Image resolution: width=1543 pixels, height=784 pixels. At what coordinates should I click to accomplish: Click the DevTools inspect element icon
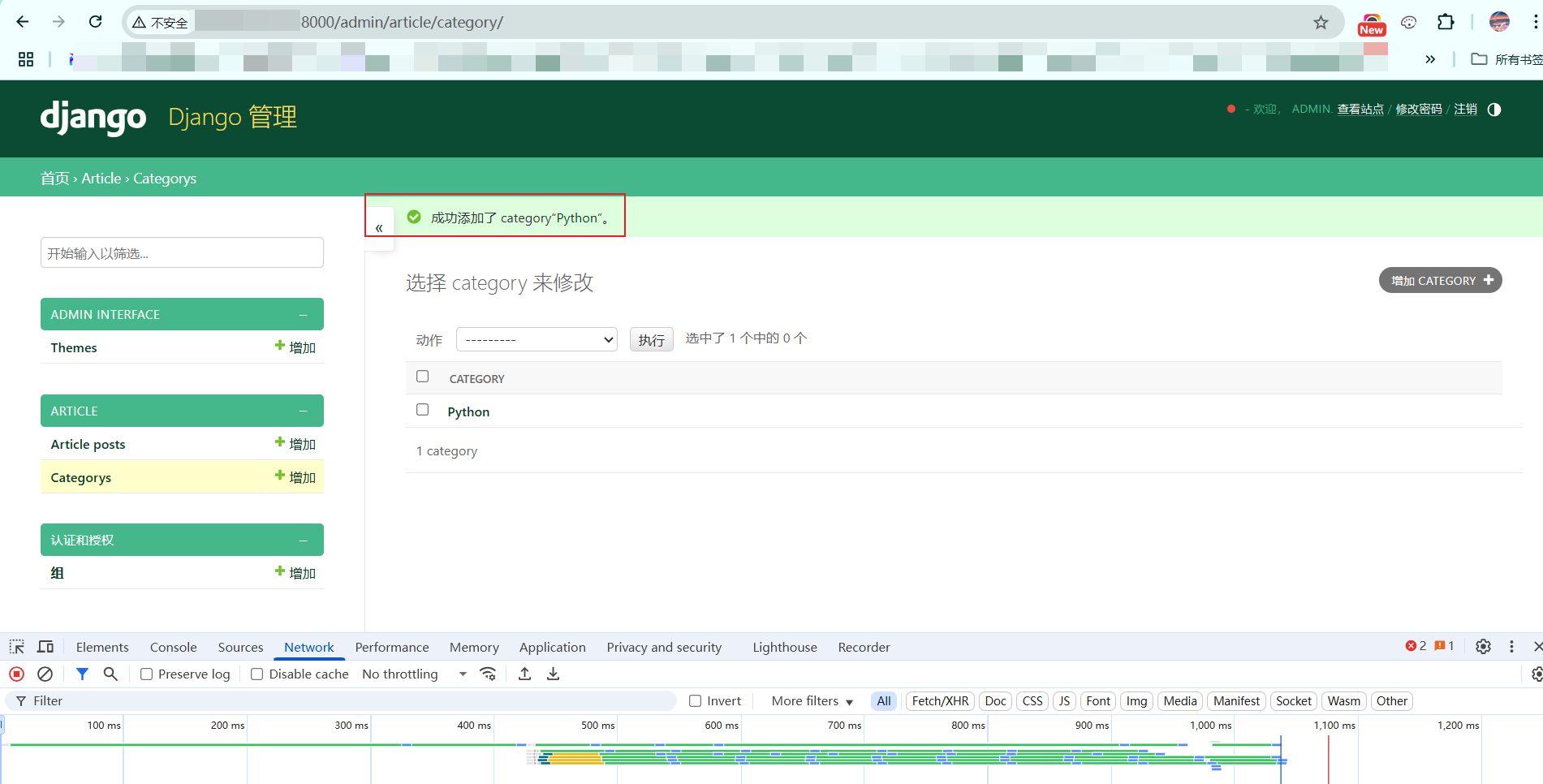16,647
